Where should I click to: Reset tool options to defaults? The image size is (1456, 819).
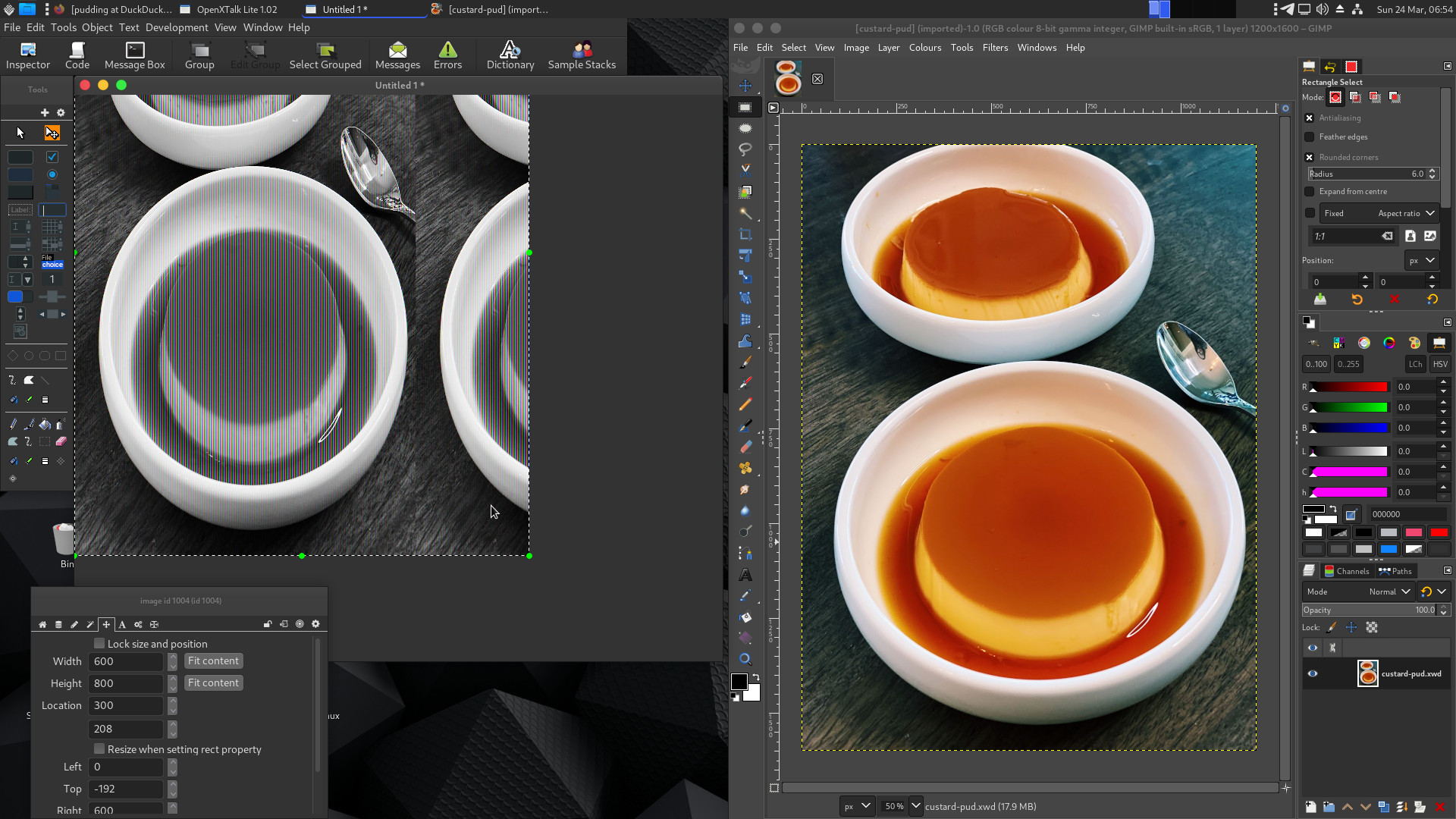coord(1432,300)
